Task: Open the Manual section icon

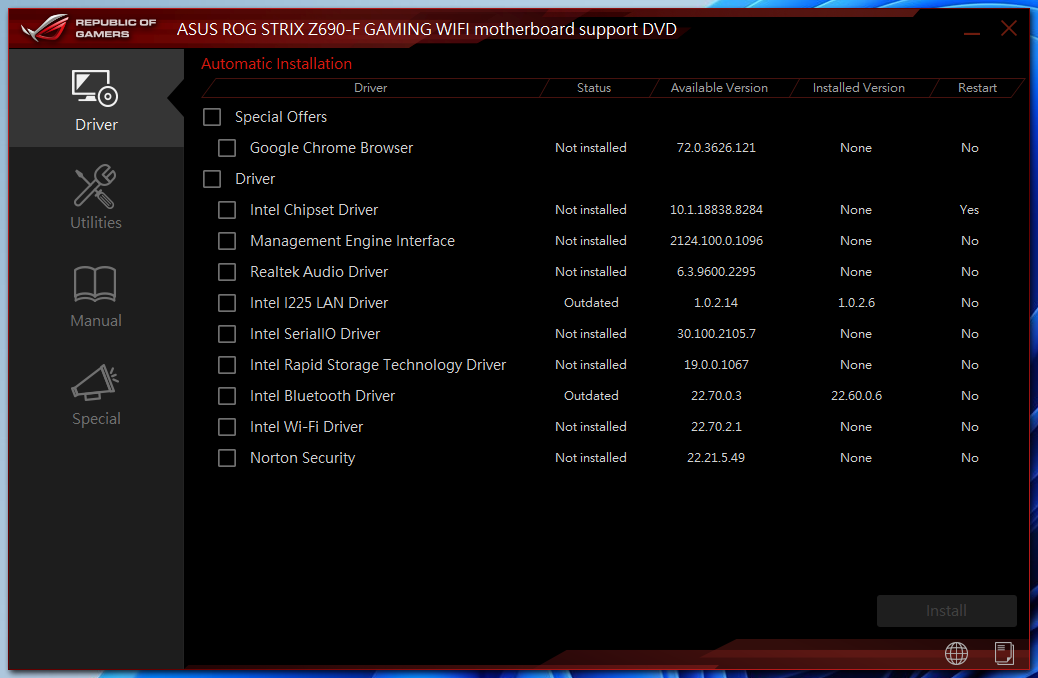Action: (x=95, y=293)
